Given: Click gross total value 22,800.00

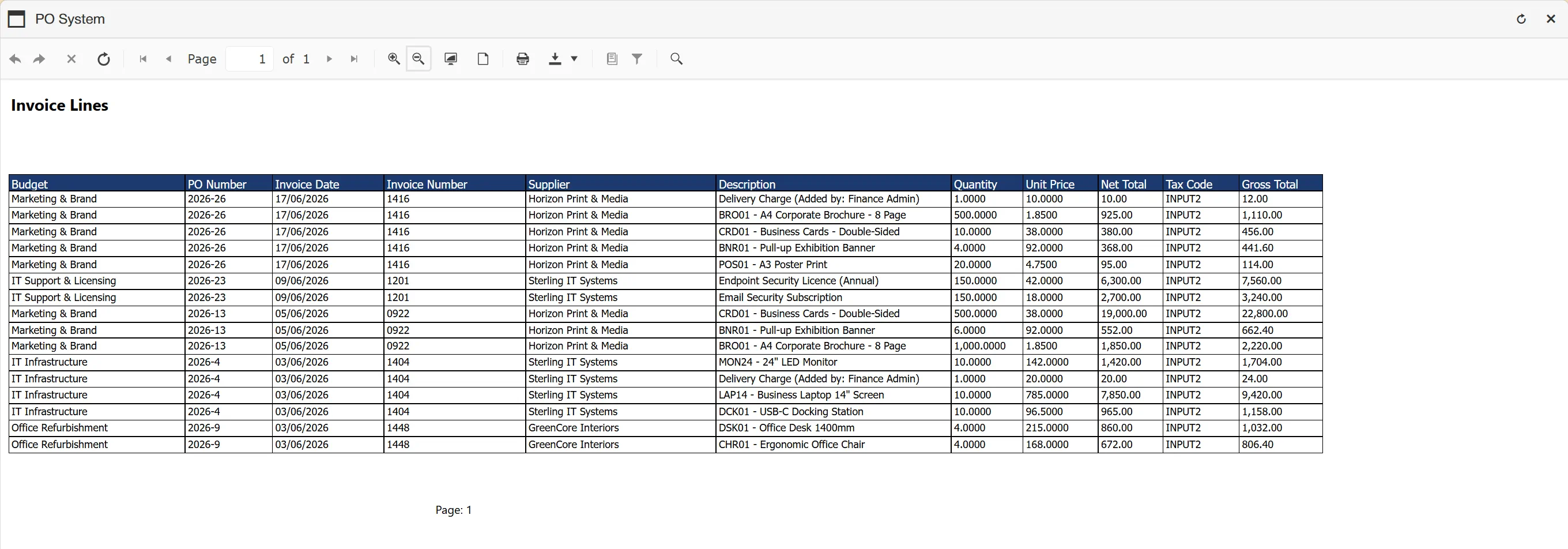Looking at the screenshot, I should pos(1281,314).
